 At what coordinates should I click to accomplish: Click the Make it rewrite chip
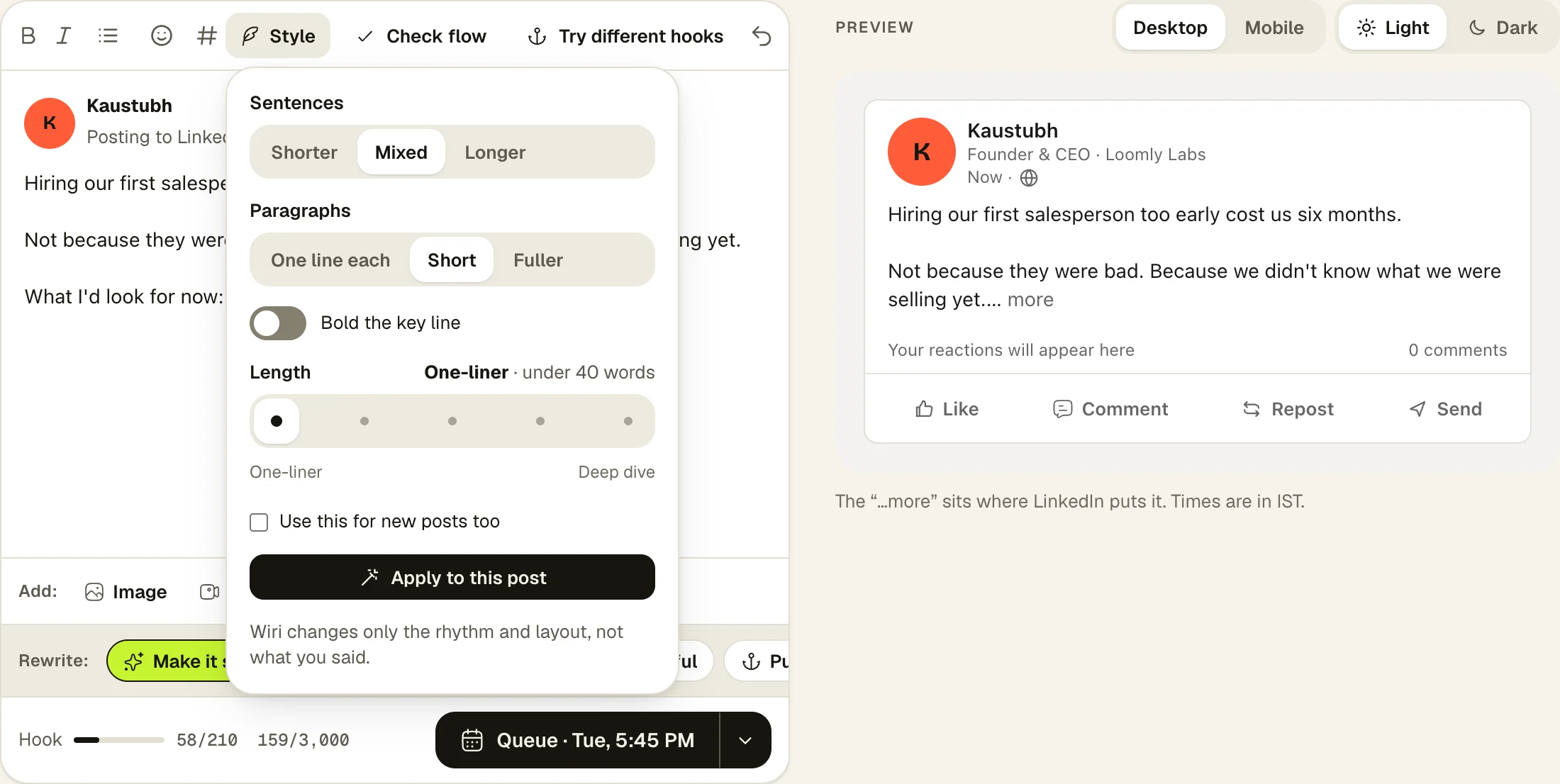pos(167,661)
